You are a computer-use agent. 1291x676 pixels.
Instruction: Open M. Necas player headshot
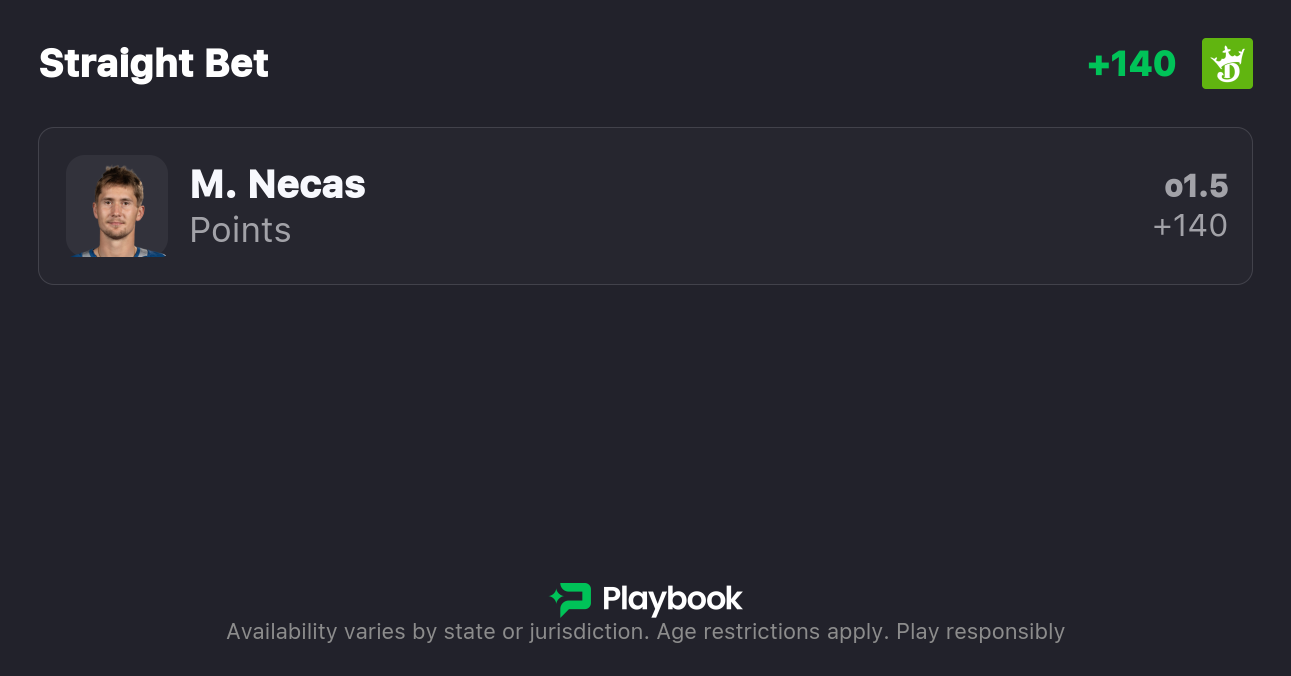(117, 206)
